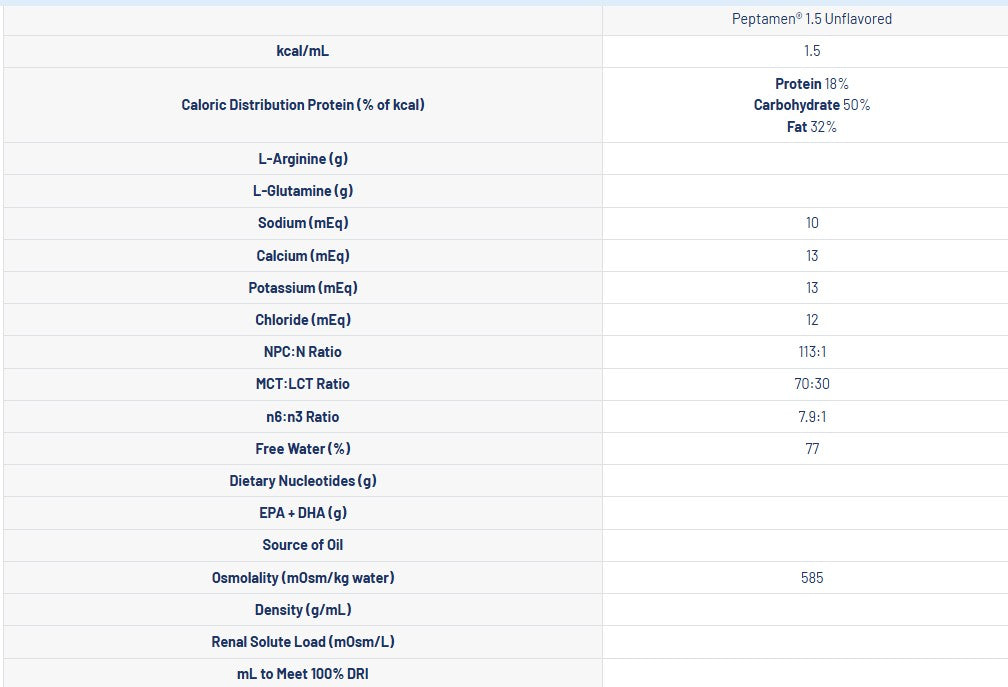Select the Osmolality value 585

click(x=811, y=578)
